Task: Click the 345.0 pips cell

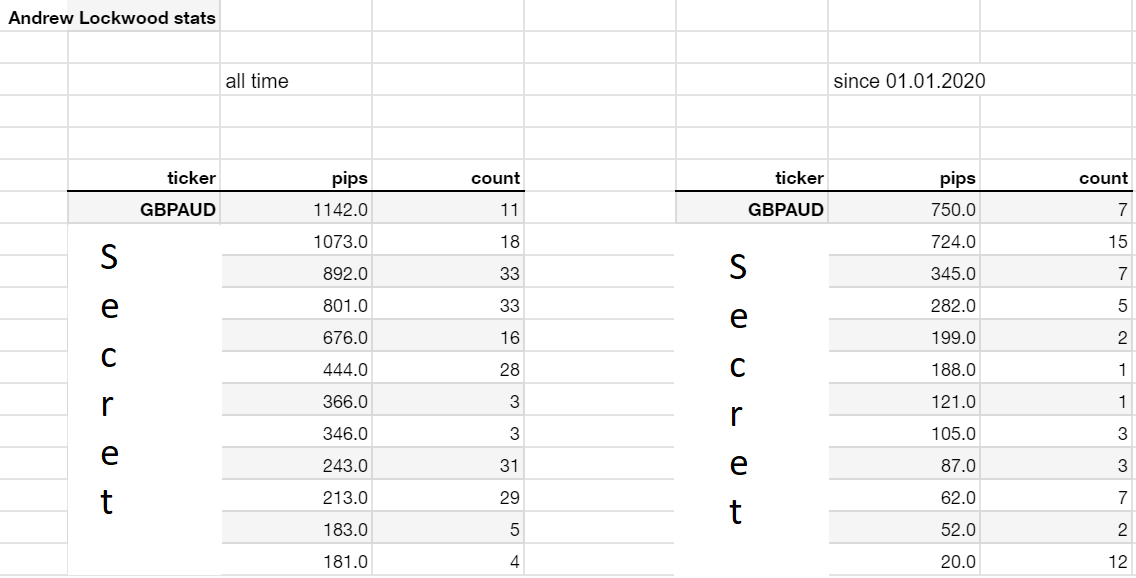Action: pos(904,272)
